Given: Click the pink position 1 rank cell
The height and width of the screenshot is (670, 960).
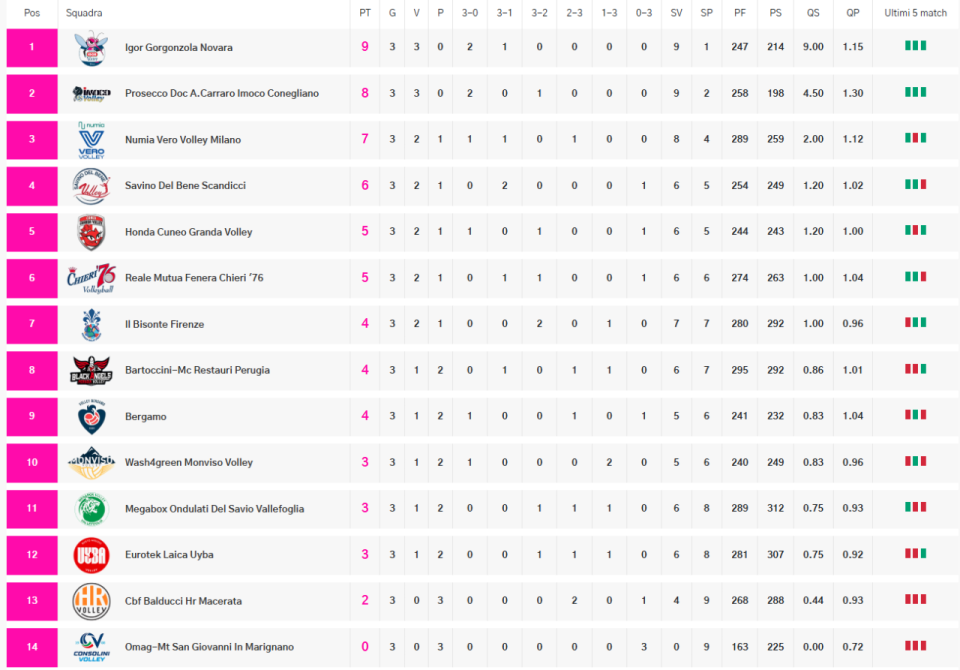Looking at the screenshot, I should point(31,48).
